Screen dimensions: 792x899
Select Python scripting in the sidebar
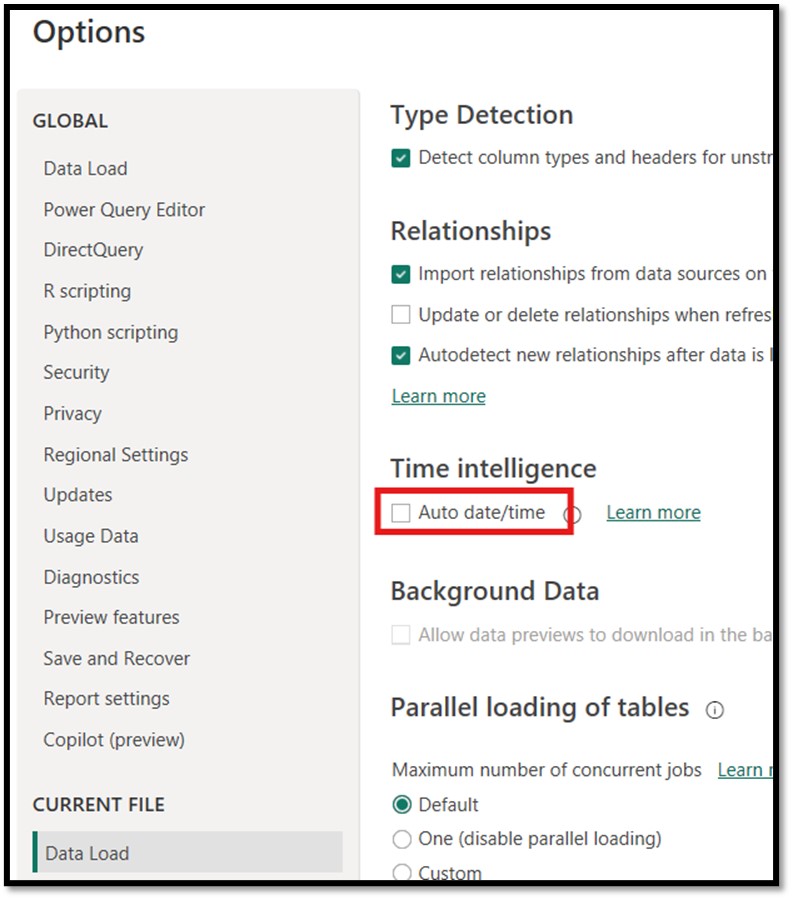[x=110, y=332]
